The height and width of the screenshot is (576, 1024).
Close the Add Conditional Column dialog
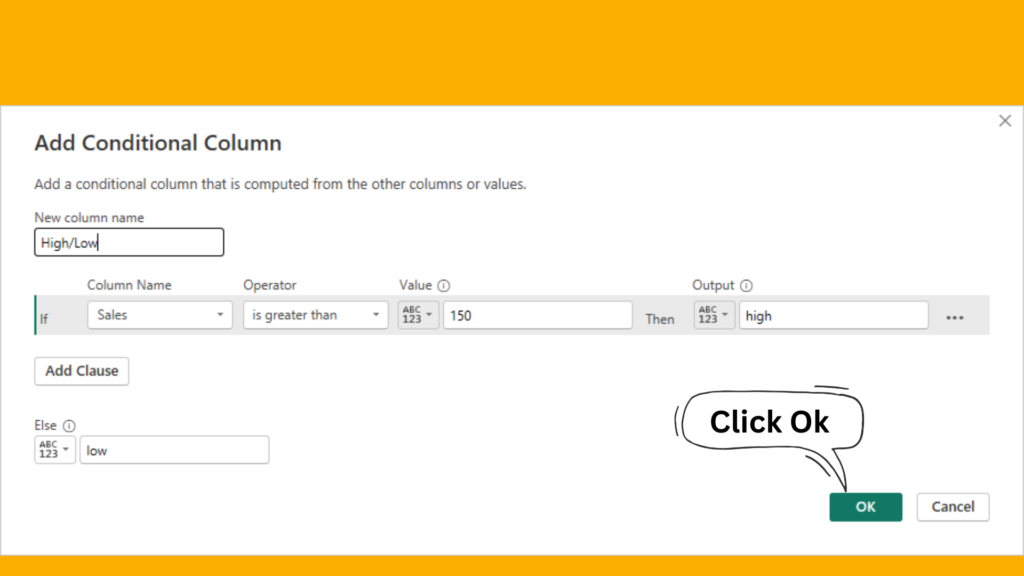click(x=1005, y=121)
